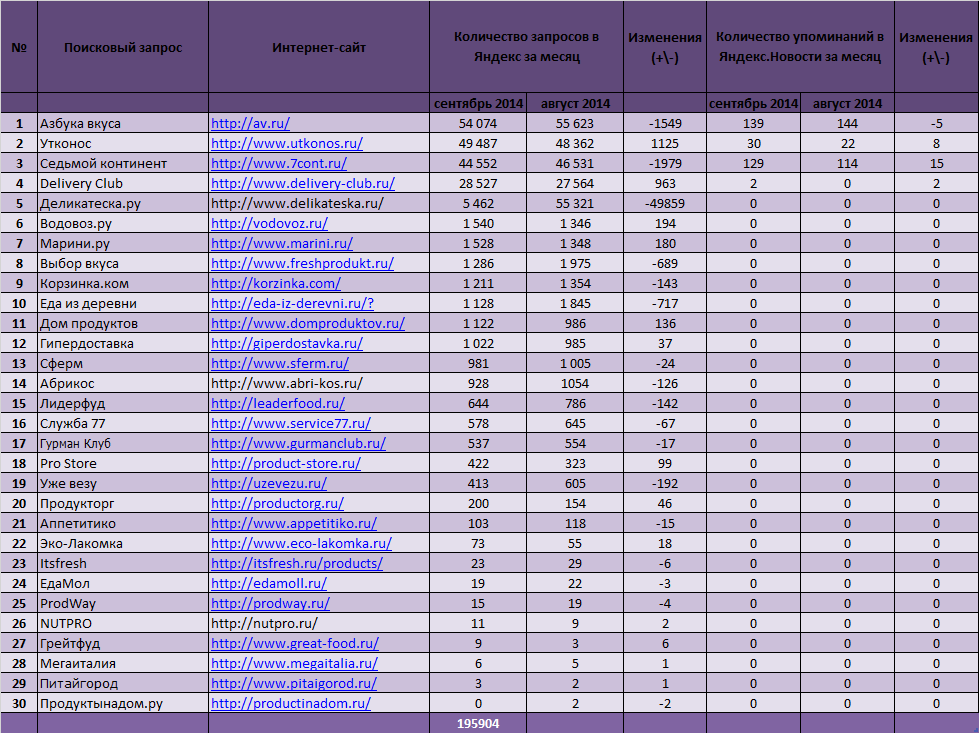Open the leaderfood.ru hyperlink
979x733 pixels.
278,403
